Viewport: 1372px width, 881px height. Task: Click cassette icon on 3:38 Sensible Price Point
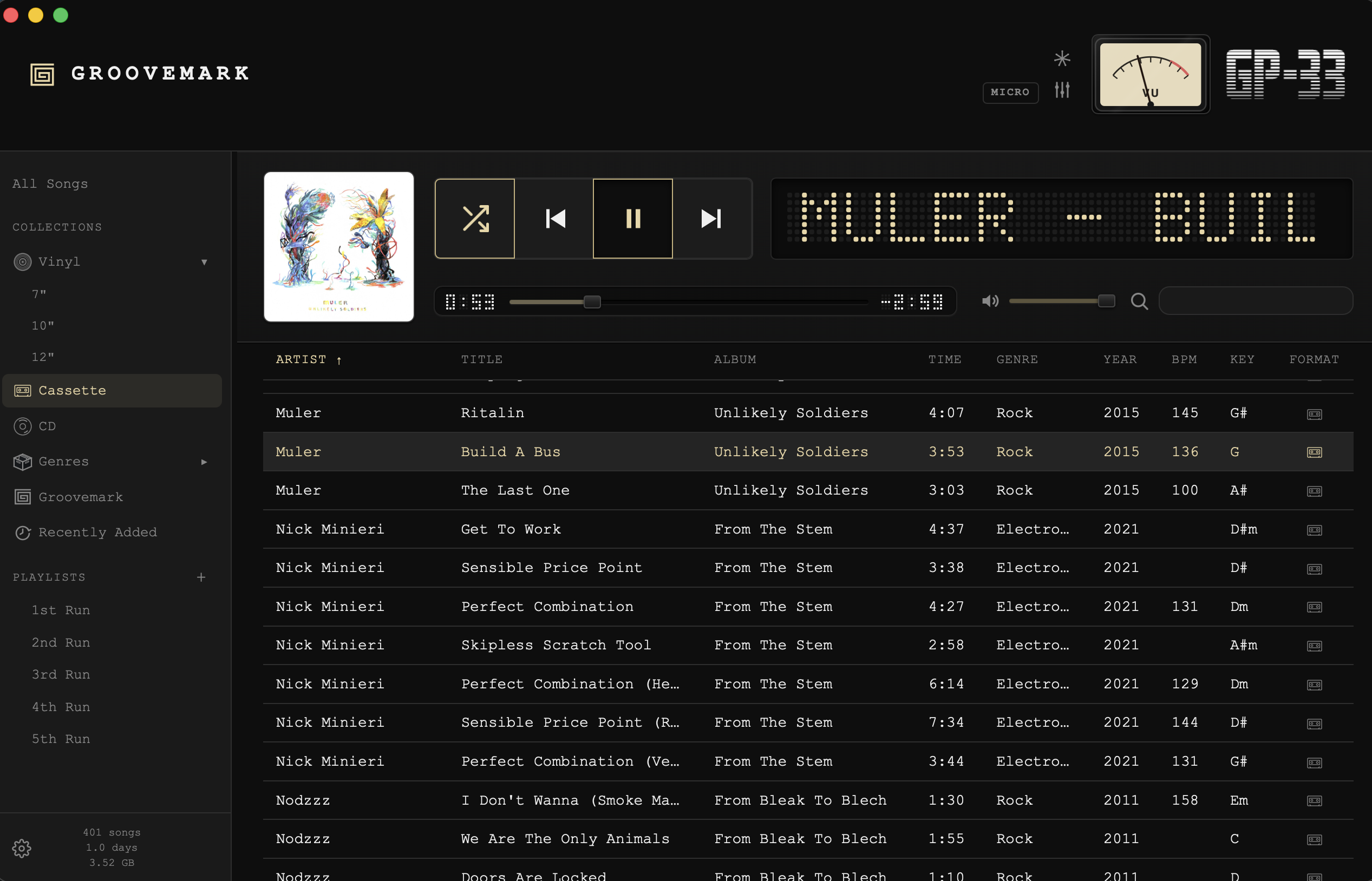pyautogui.click(x=1314, y=569)
